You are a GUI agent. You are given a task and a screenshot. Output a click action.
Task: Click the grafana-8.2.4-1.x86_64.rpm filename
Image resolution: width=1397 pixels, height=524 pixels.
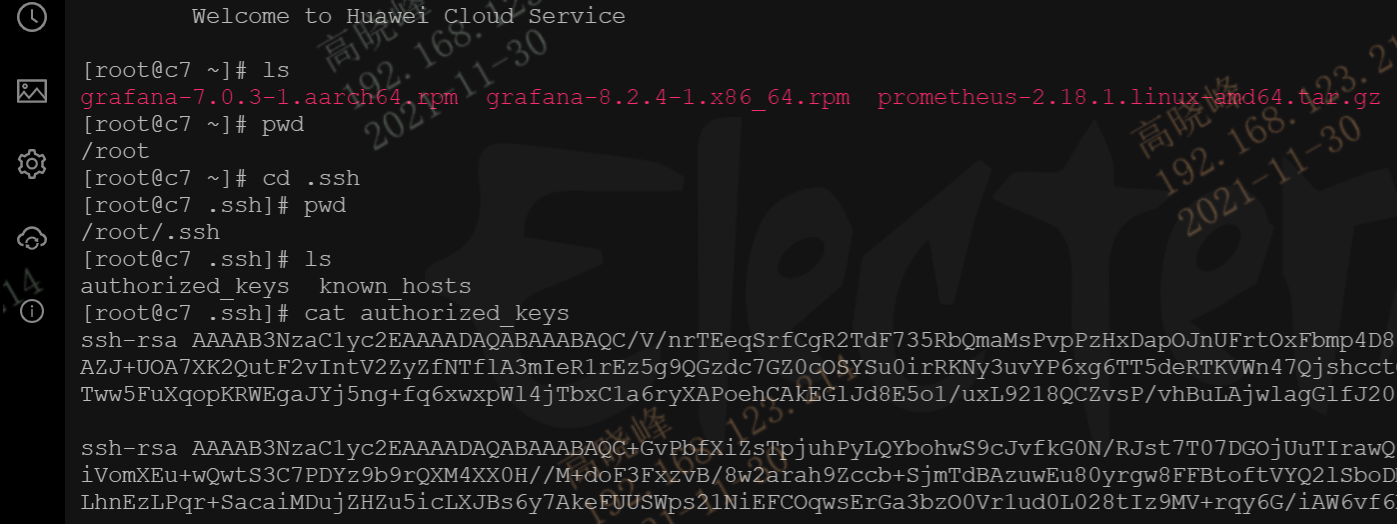point(668,98)
